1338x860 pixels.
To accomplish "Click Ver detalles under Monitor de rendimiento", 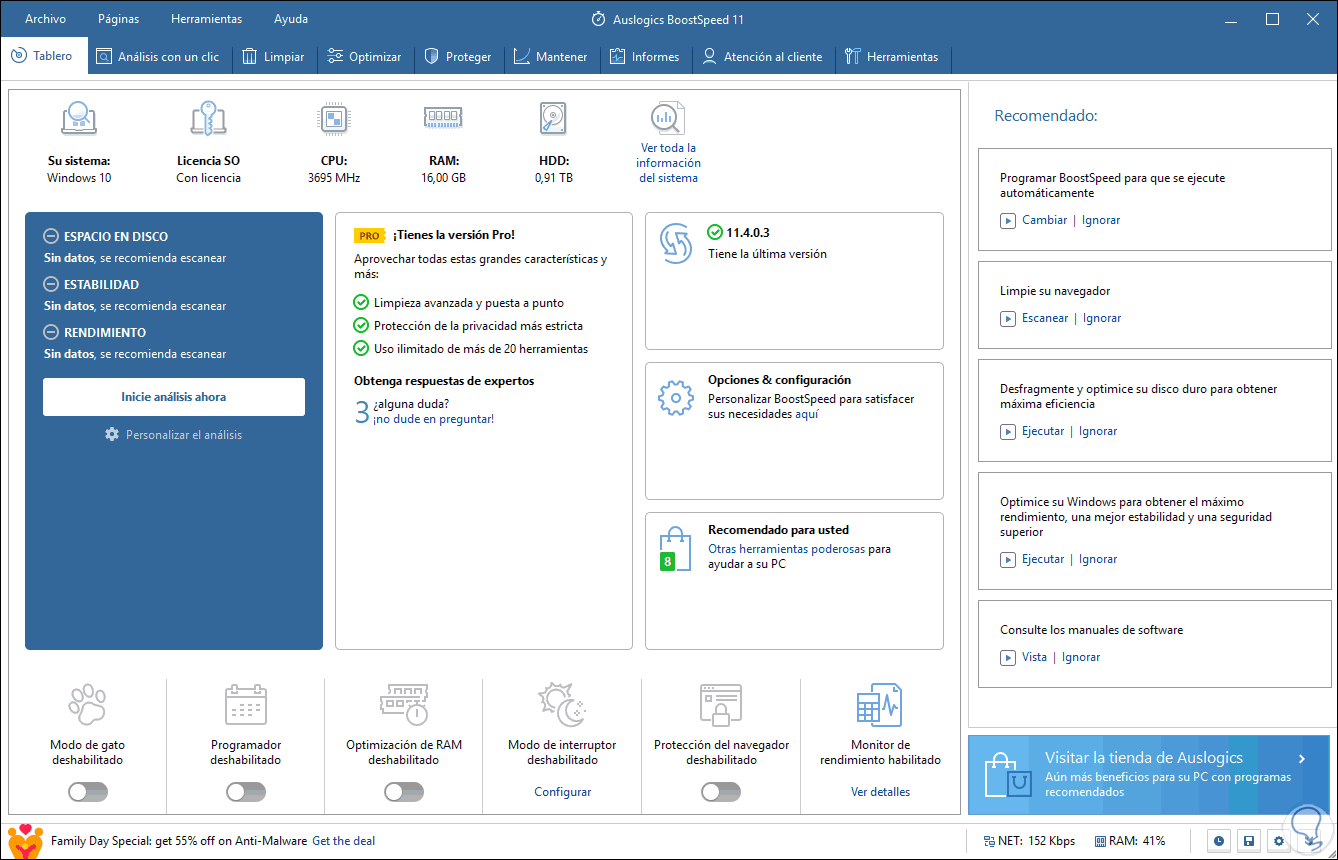I will coord(880,792).
